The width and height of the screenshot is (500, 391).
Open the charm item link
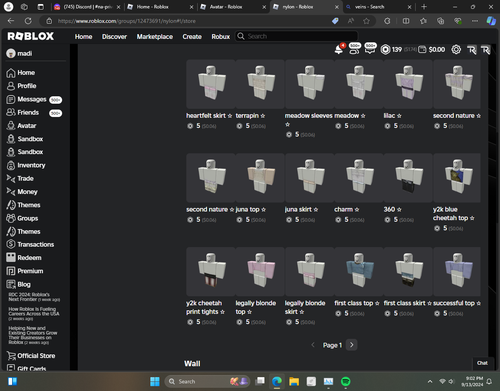(347, 210)
